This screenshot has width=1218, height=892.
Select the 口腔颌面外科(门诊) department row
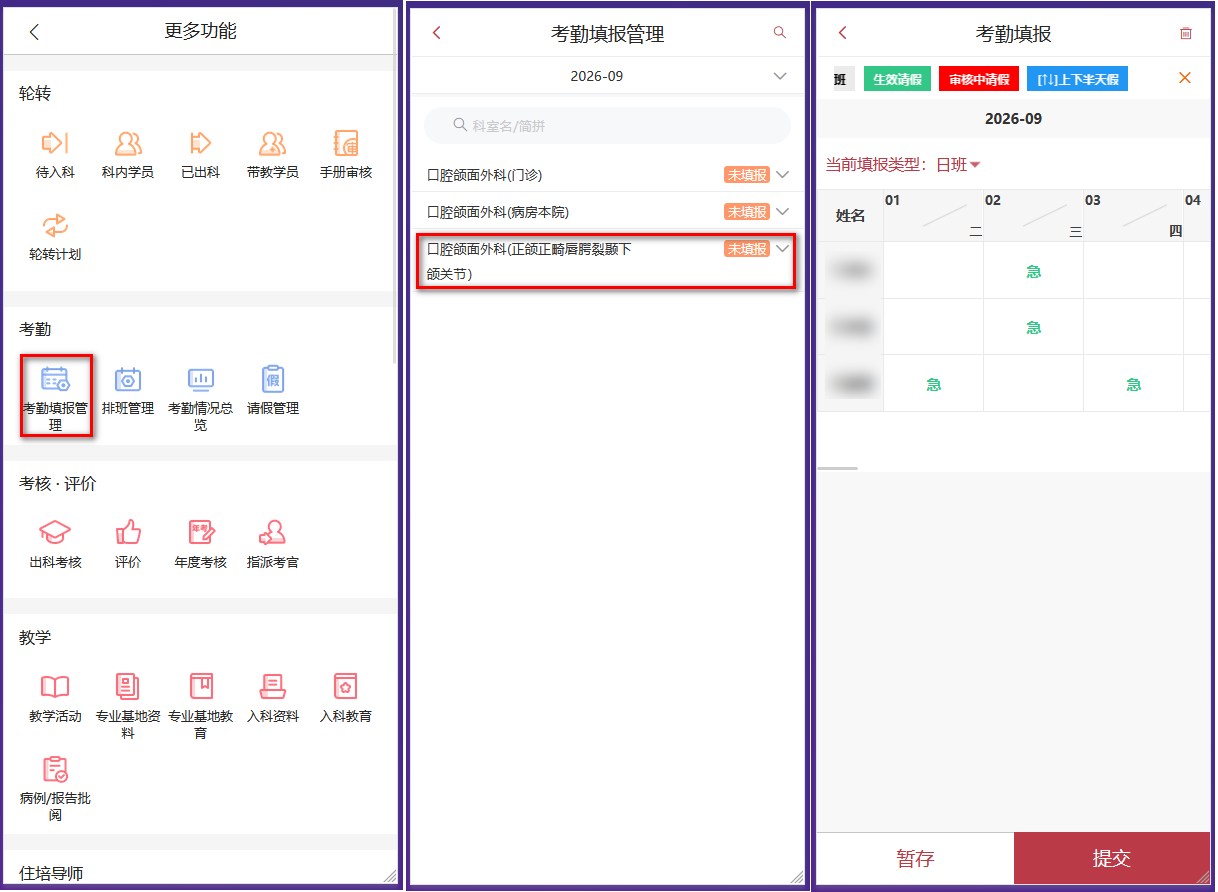pos(607,175)
